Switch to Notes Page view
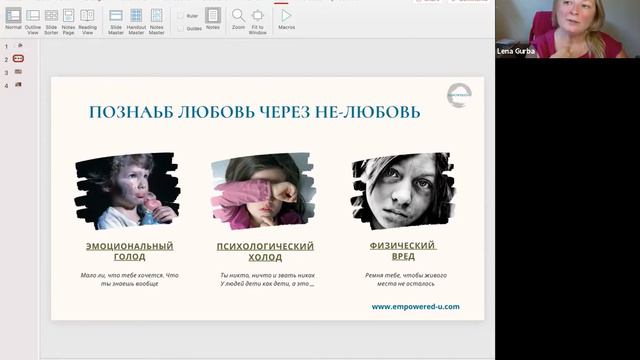Viewport: 640px width, 360px height. [69, 22]
